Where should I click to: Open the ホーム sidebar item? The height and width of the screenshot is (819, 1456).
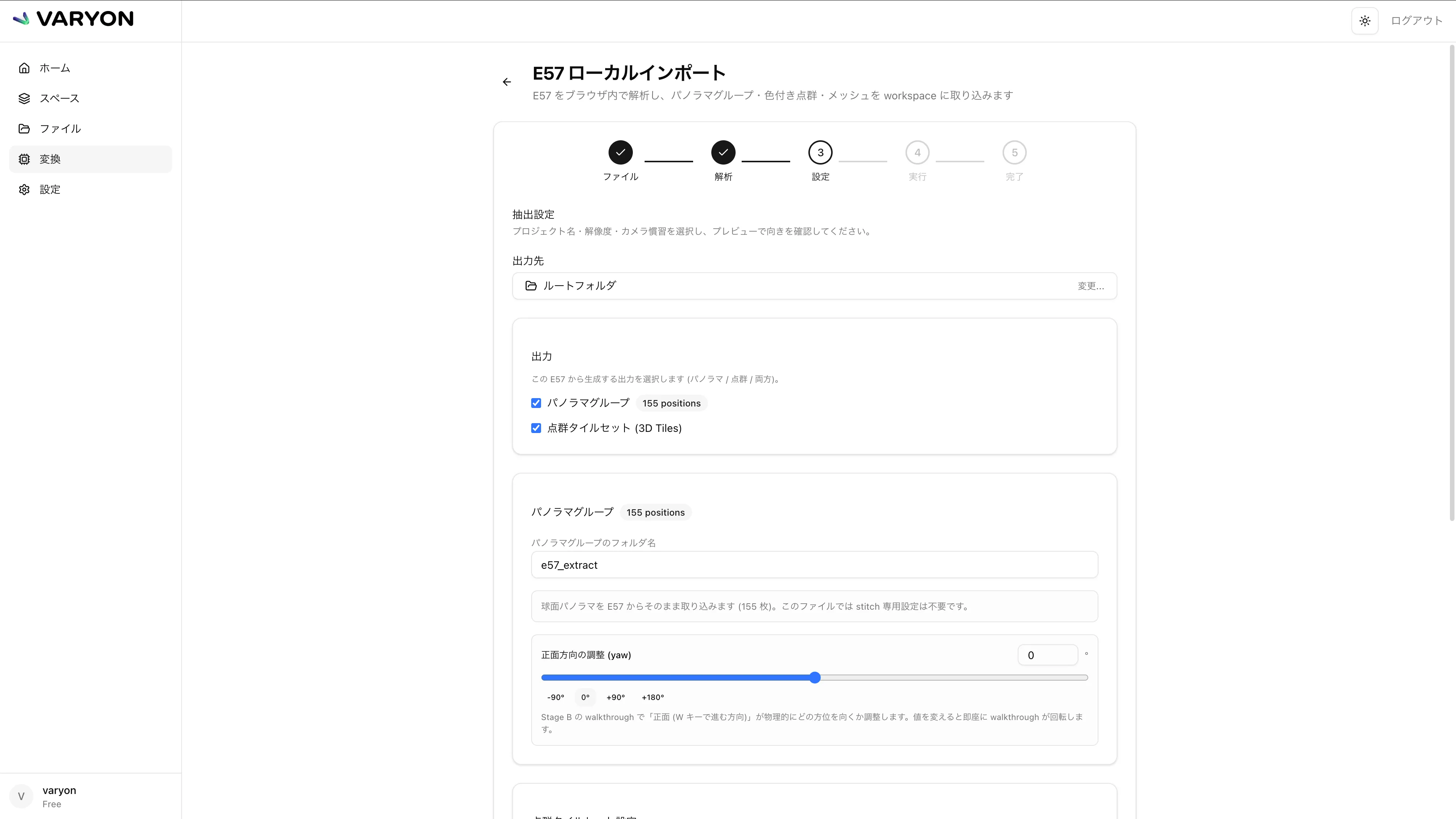(x=91, y=68)
